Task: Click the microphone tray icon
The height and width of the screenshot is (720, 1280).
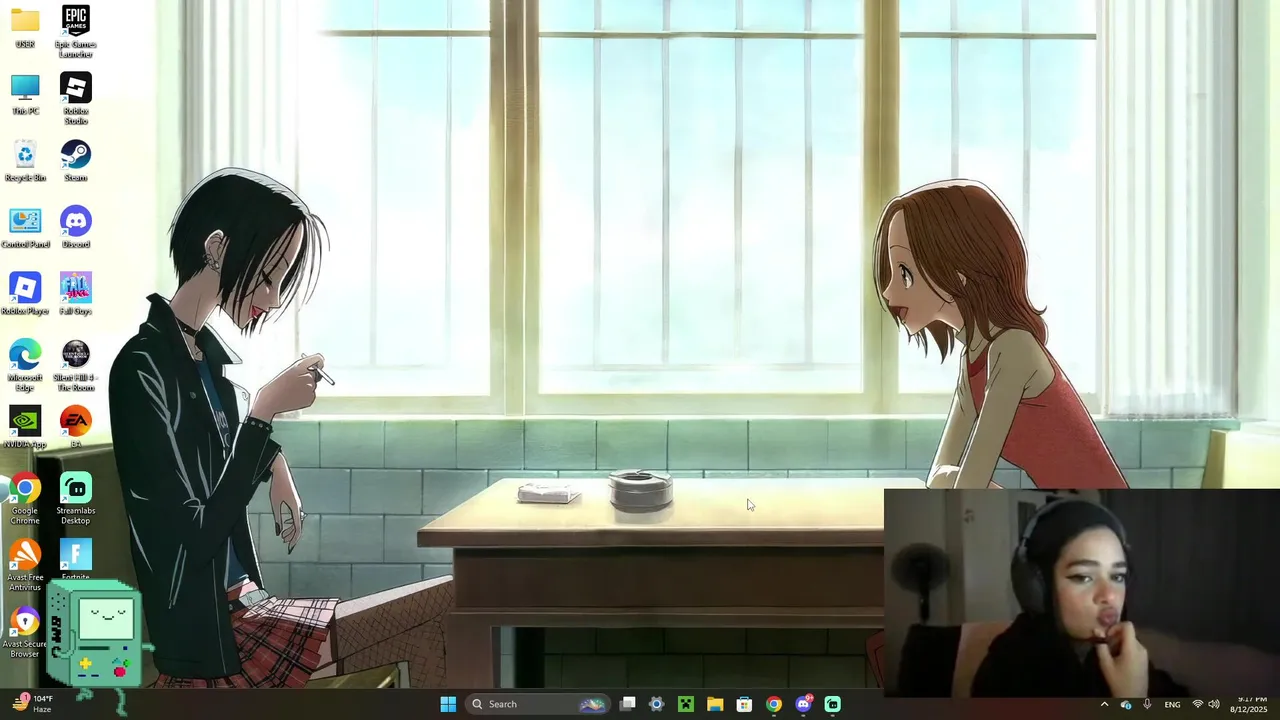Action: point(1146,704)
